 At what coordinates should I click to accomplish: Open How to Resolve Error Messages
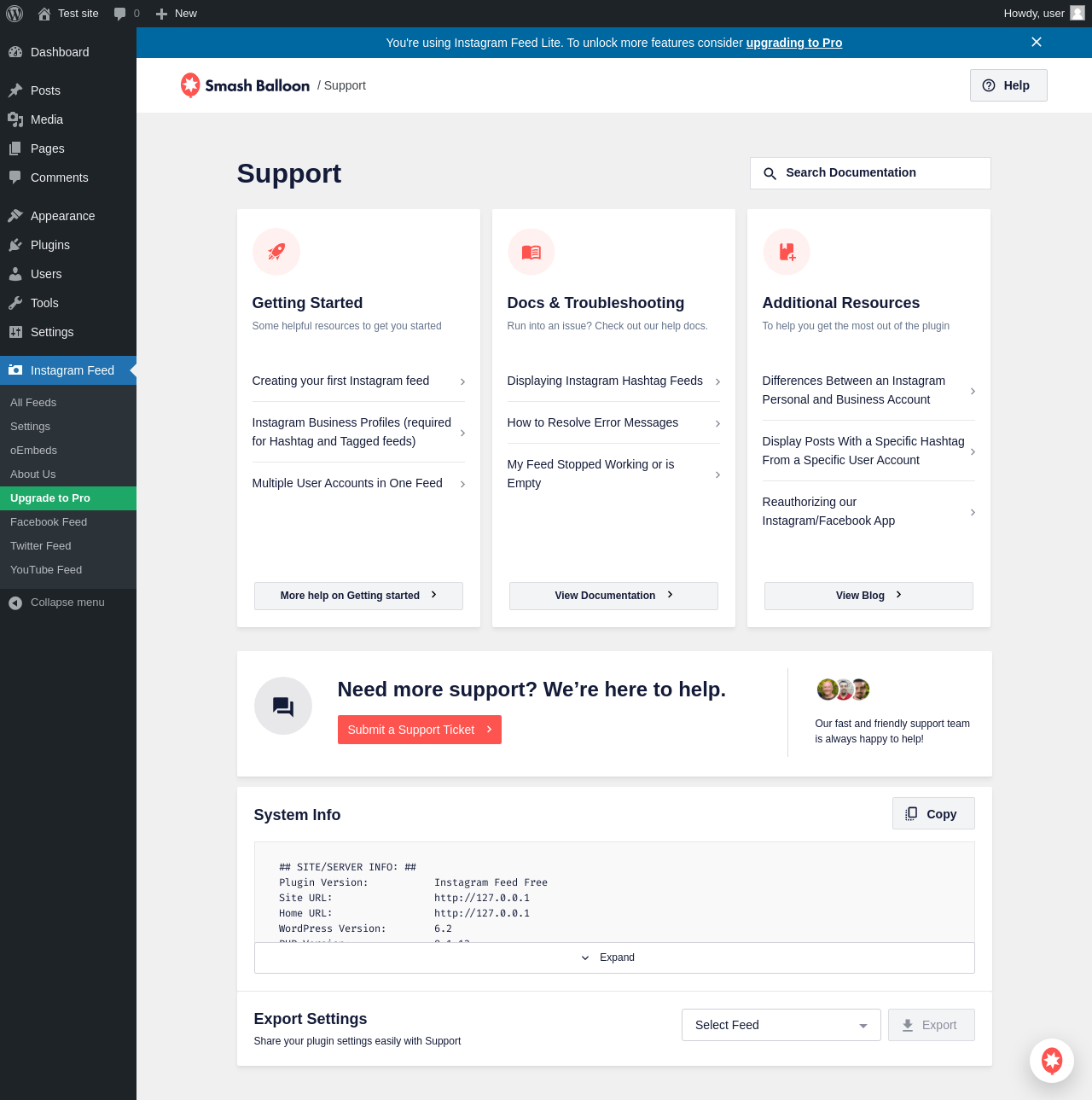click(x=613, y=423)
